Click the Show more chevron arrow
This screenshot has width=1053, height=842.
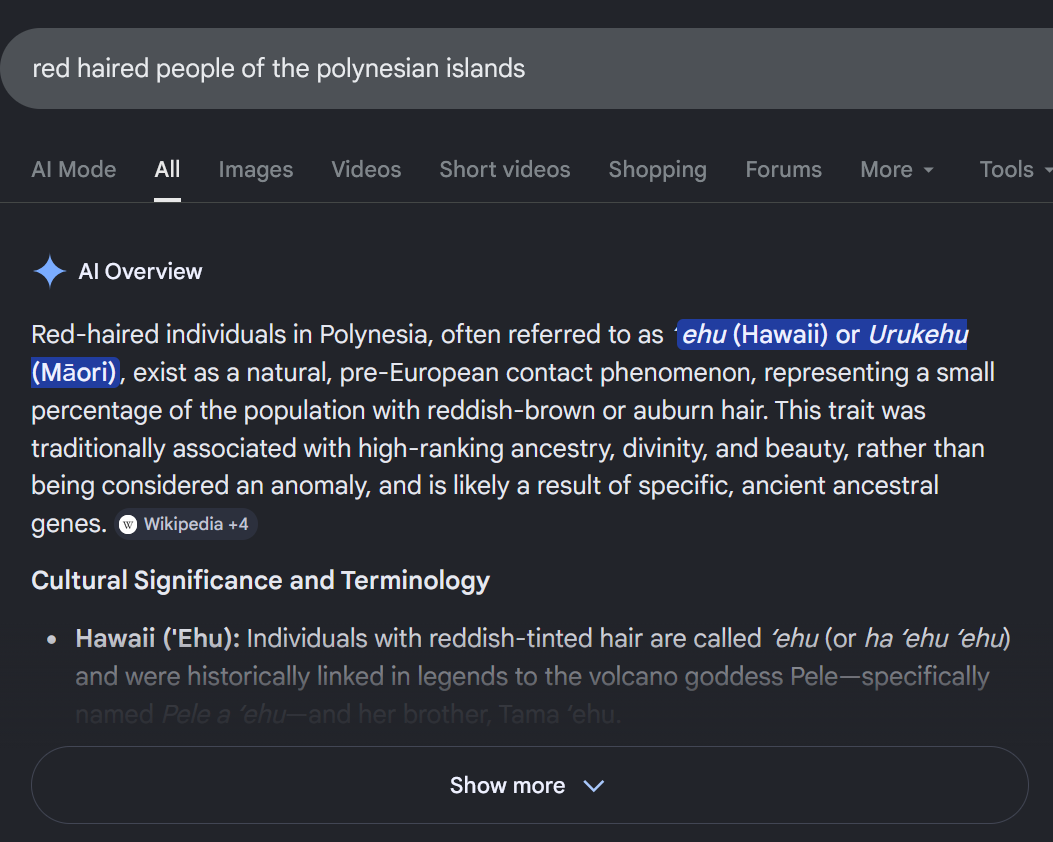tap(594, 786)
